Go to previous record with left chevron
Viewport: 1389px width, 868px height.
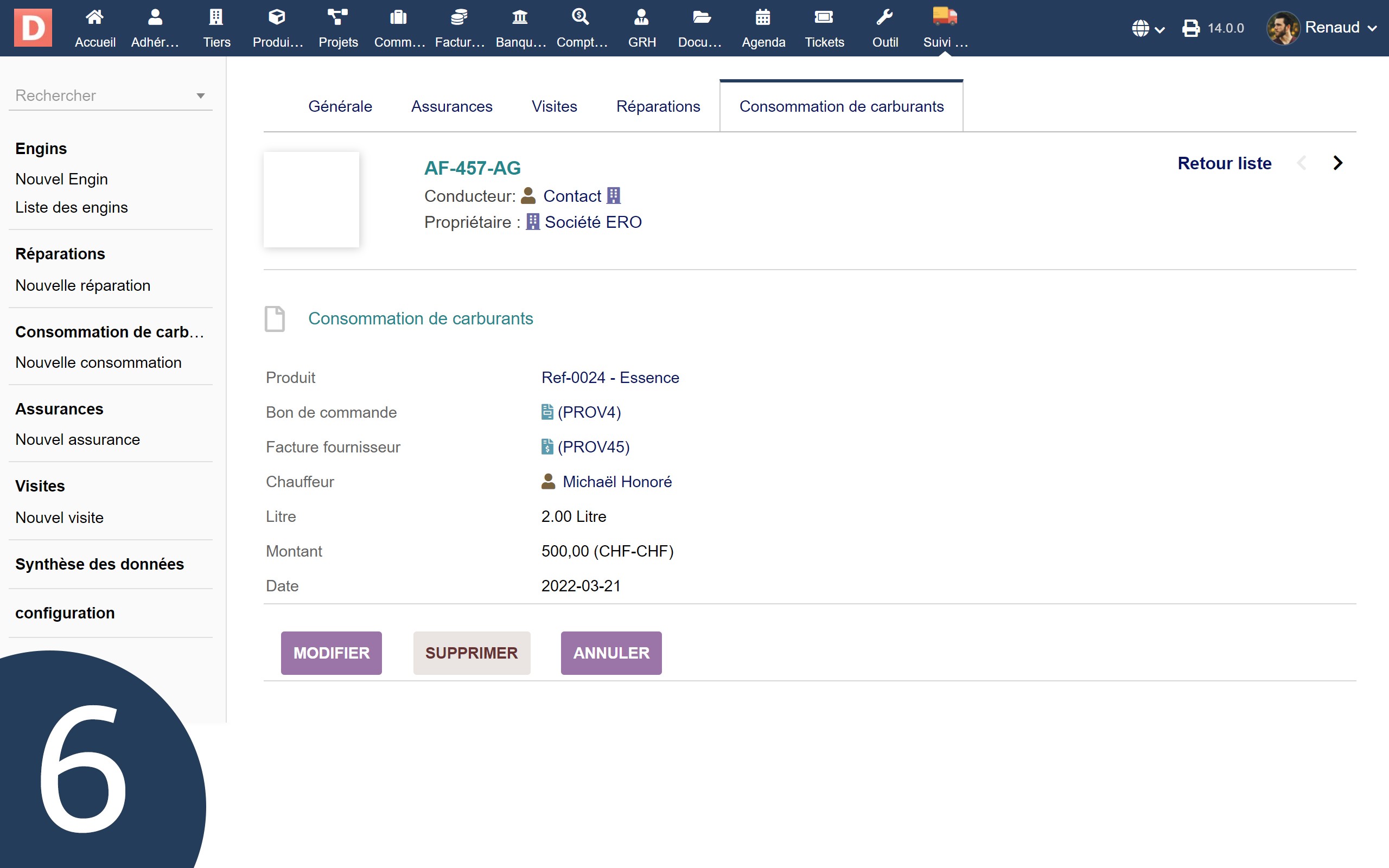pos(1302,163)
